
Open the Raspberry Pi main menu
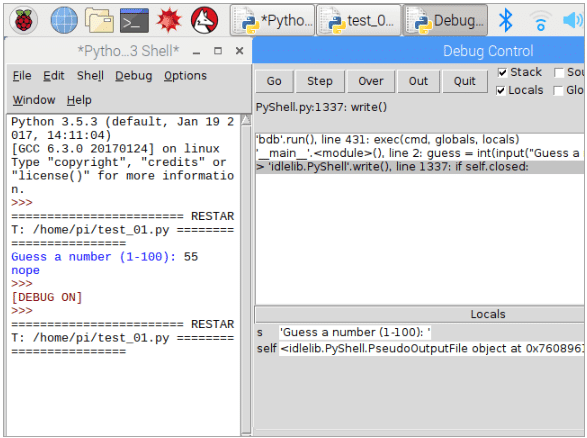coord(23,20)
